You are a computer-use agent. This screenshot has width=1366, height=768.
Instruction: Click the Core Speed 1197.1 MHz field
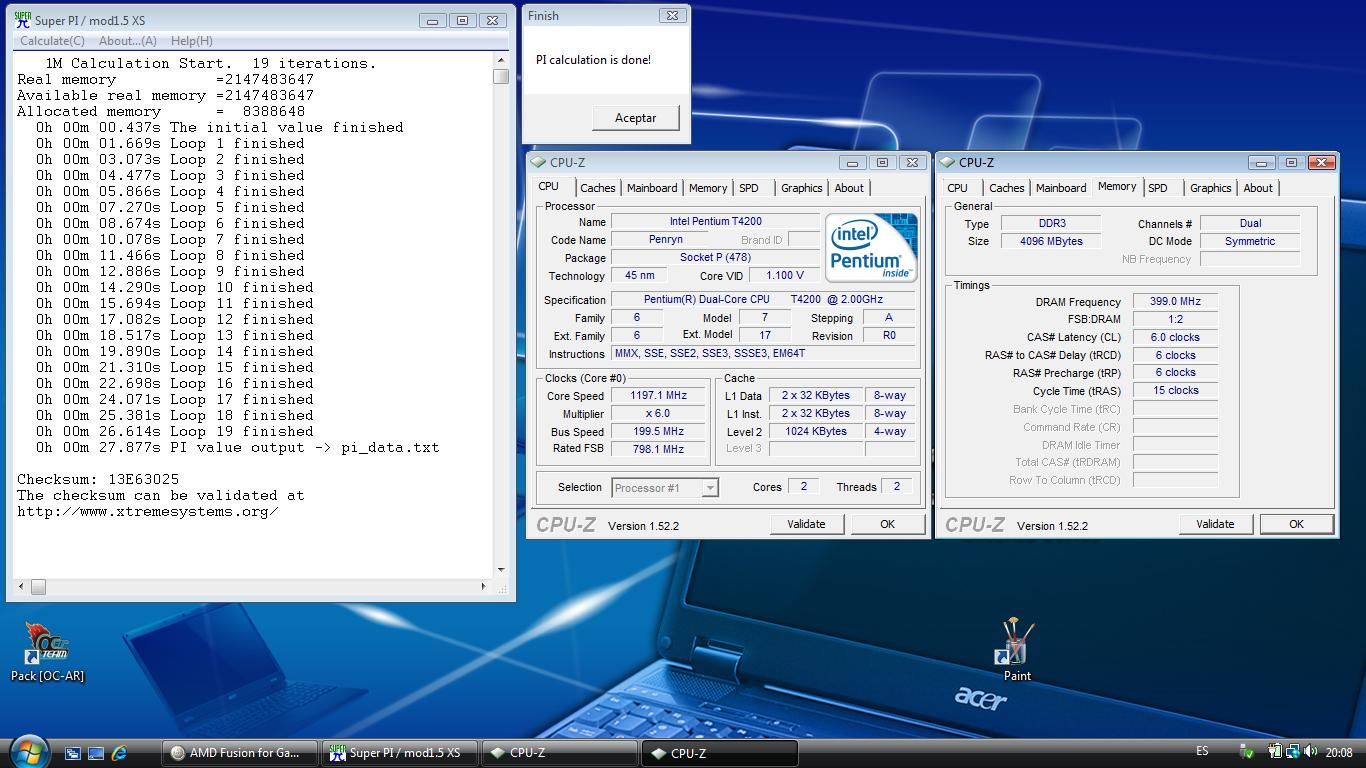pos(658,396)
